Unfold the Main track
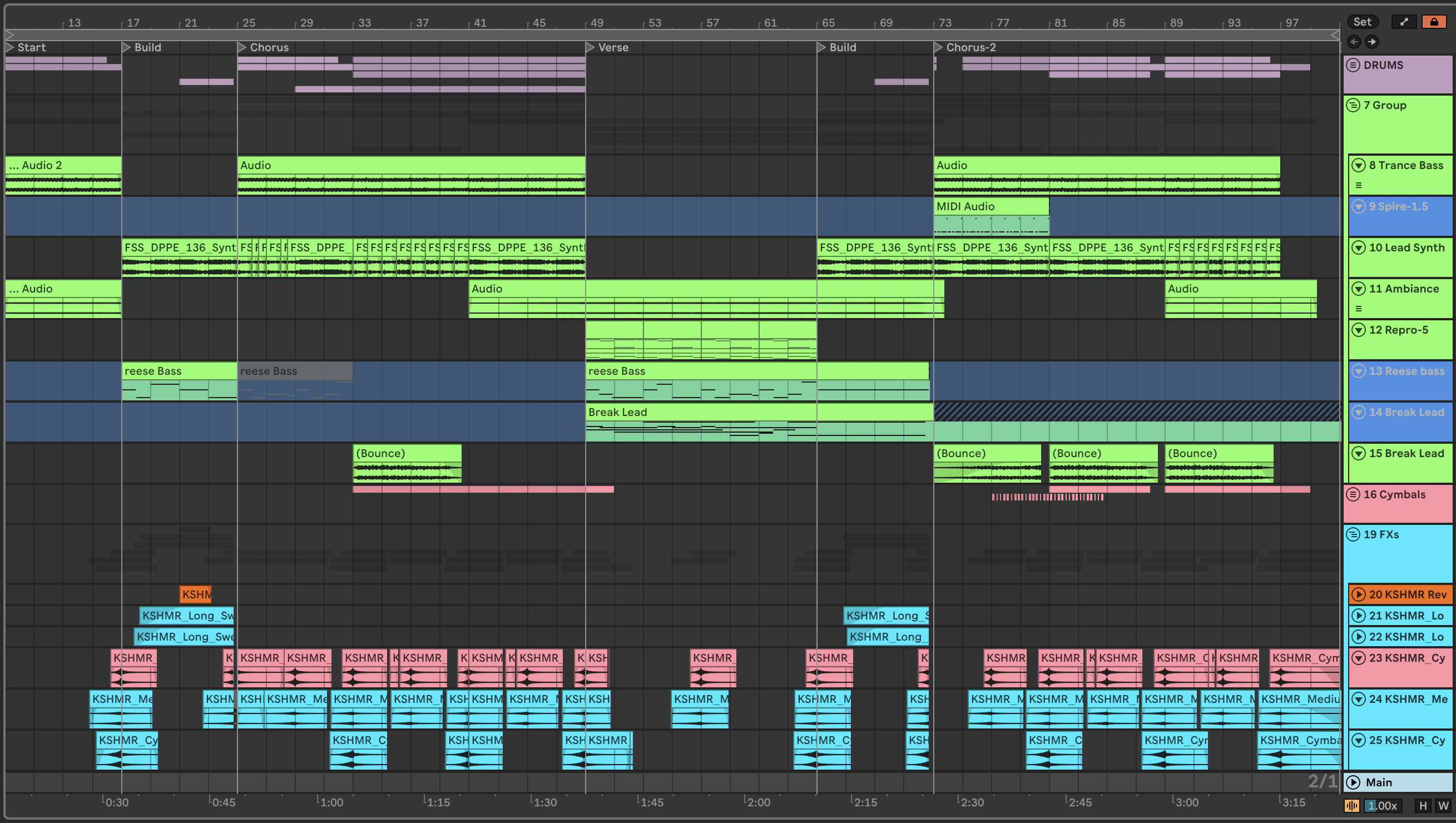1456x823 pixels. [x=1353, y=782]
